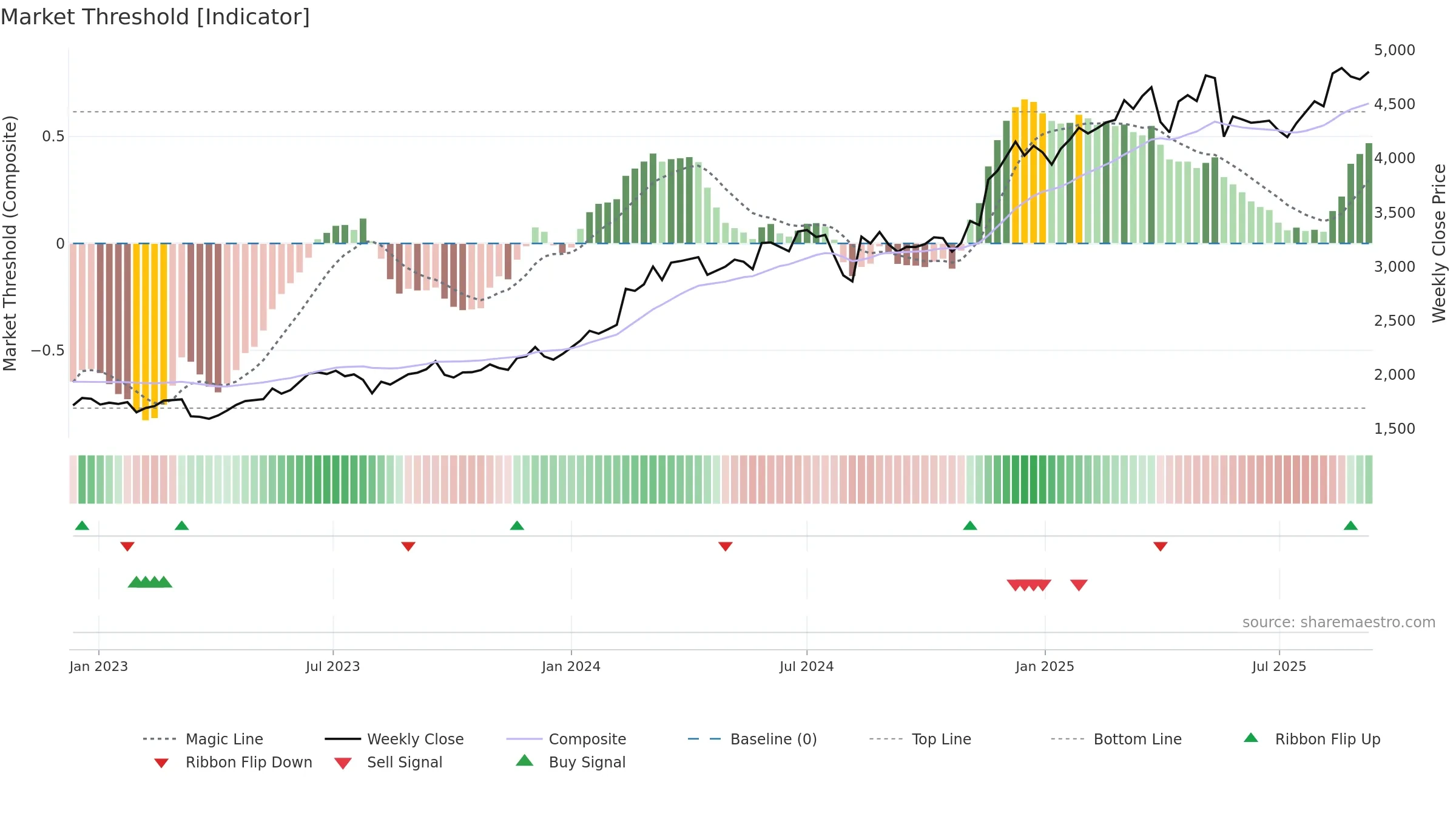Toggle the Weekly Close legend entry
1456x819 pixels.
click(394, 739)
